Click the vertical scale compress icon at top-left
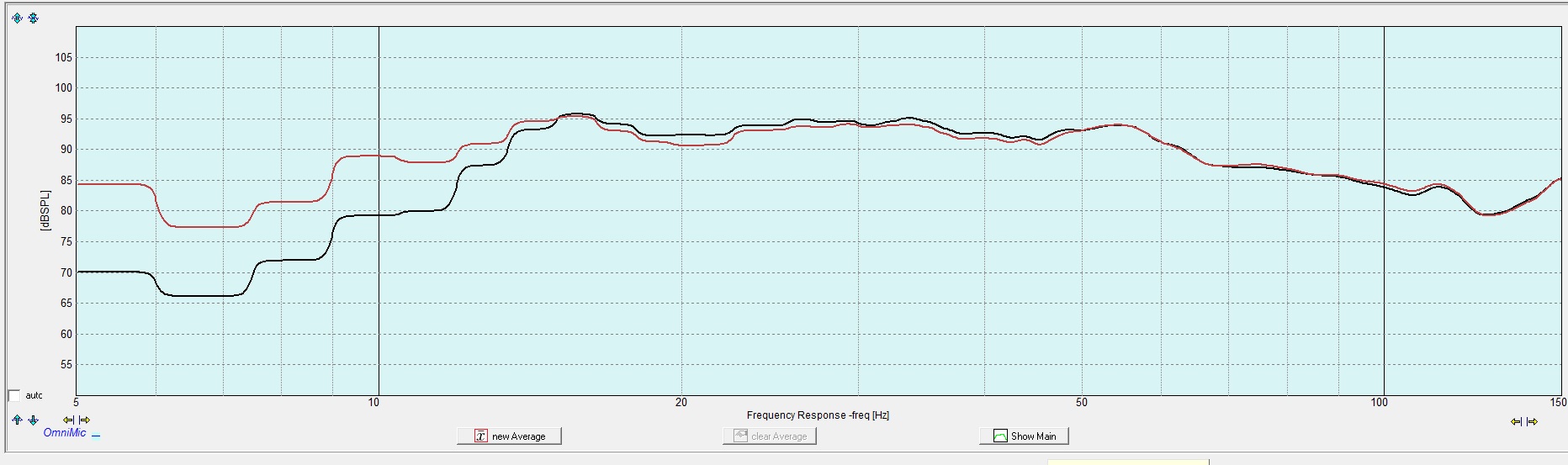Image resolution: width=1568 pixels, height=465 pixels. pos(33,18)
